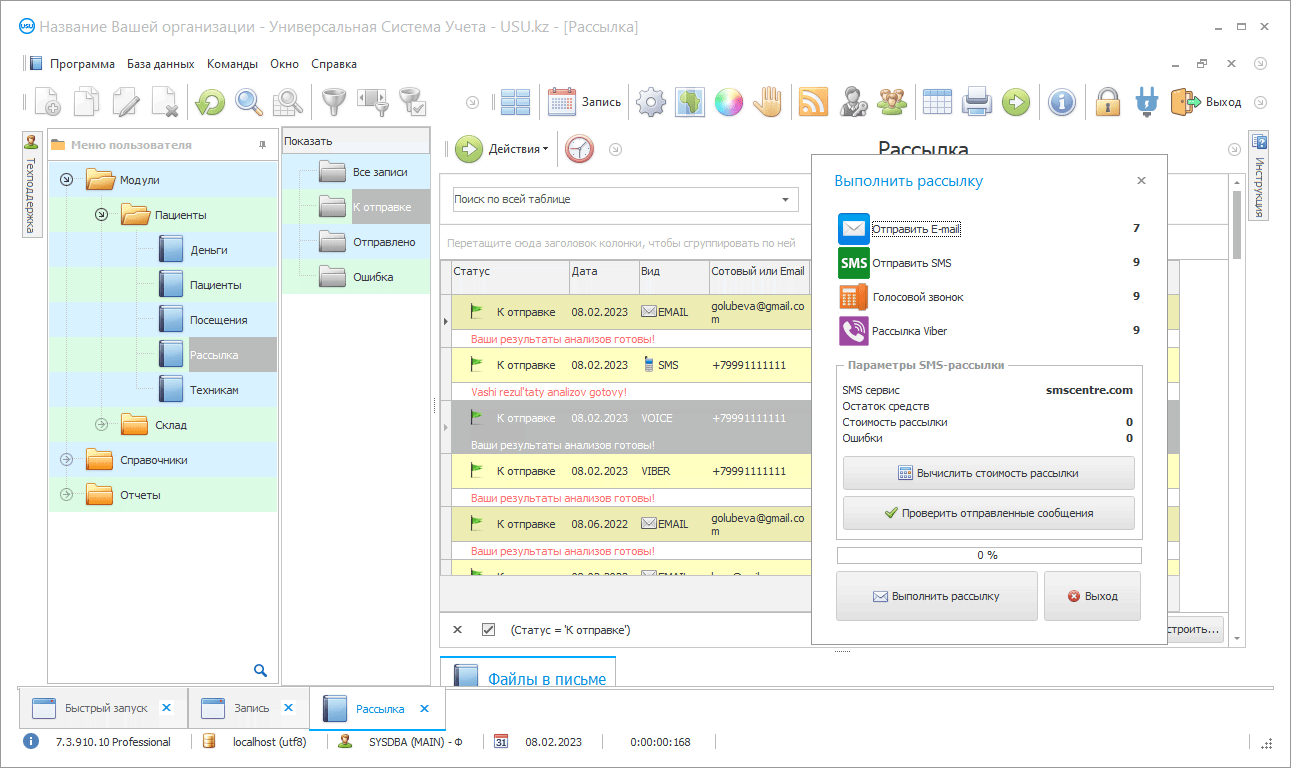1291x768 pixels.
Task: Click the red clock icon
Action: [579, 149]
